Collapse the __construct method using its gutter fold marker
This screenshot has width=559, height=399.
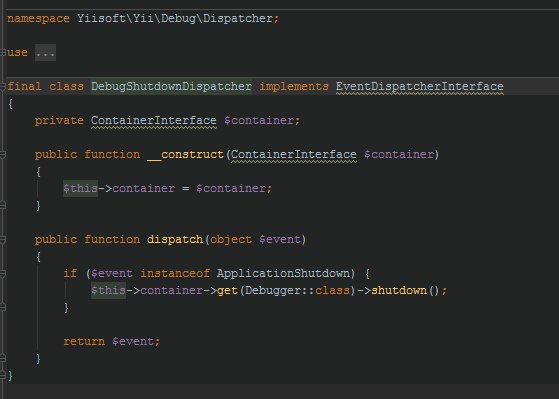(x=2, y=155)
